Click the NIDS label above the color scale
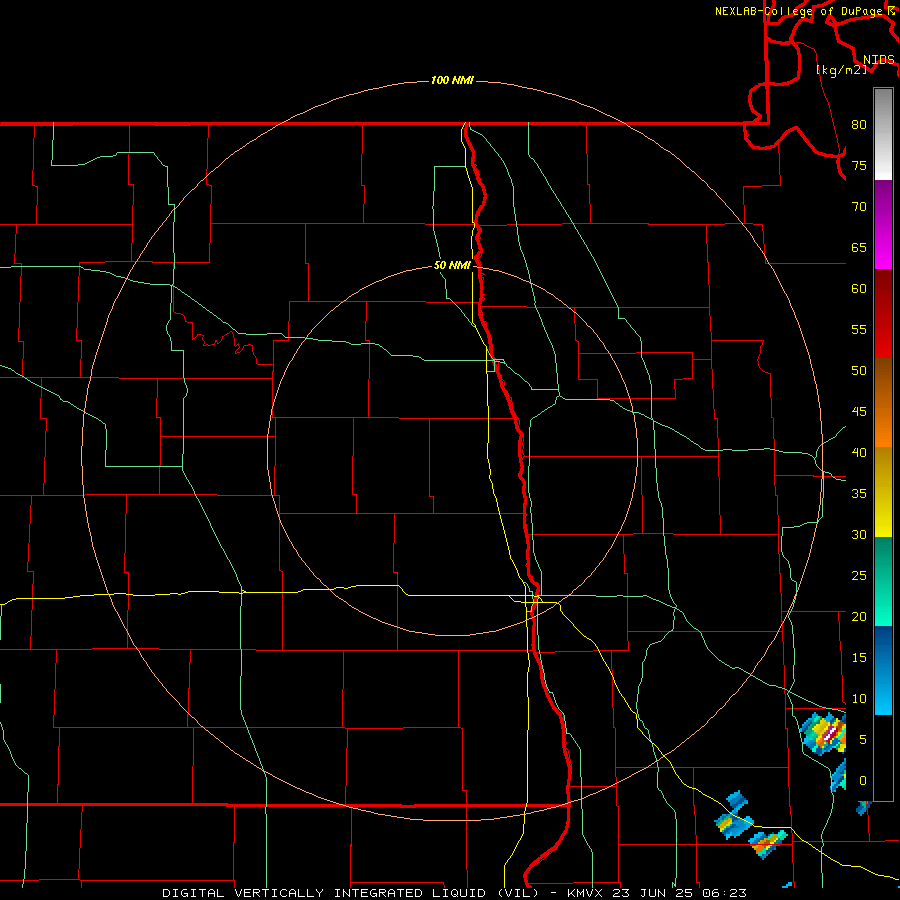 [x=879, y=59]
